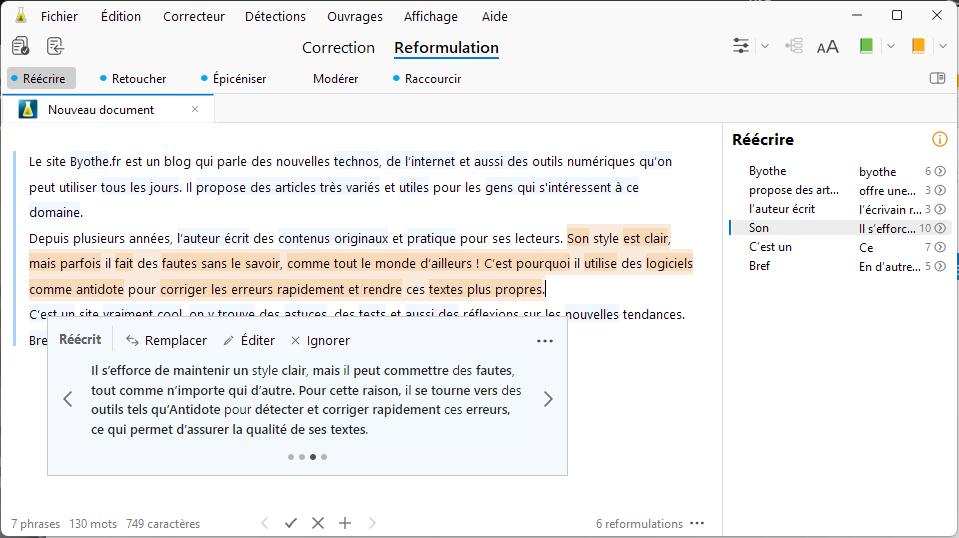Viewport: 959px width, 538px height.
Task: Click the '130 mots' word count
Action: point(93,524)
